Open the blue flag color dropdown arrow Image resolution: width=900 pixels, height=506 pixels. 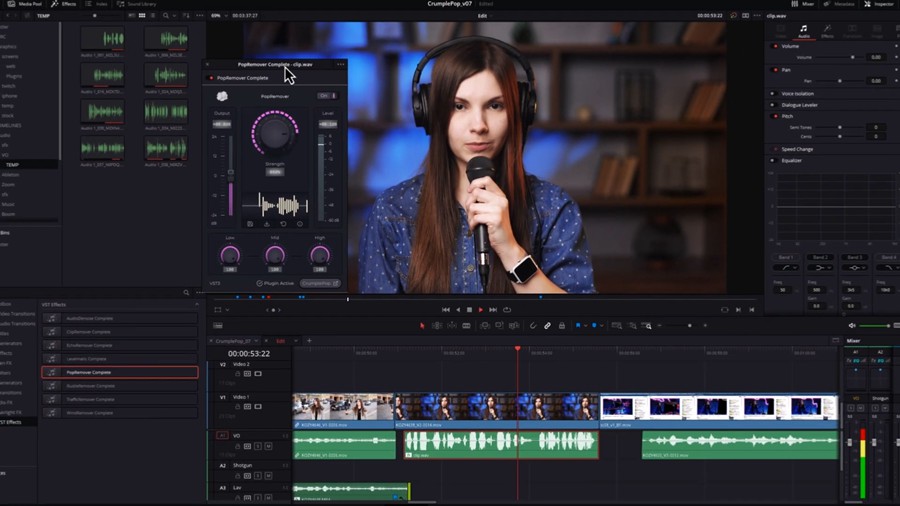pyautogui.click(x=585, y=325)
